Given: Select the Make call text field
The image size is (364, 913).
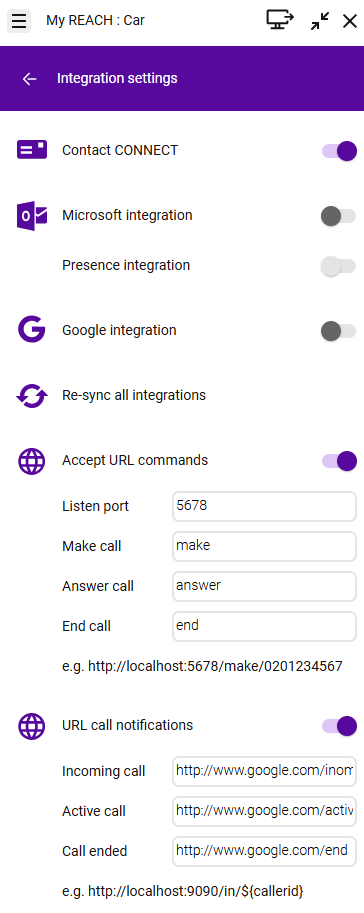Looking at the screenshot, I should click(264, 546).
